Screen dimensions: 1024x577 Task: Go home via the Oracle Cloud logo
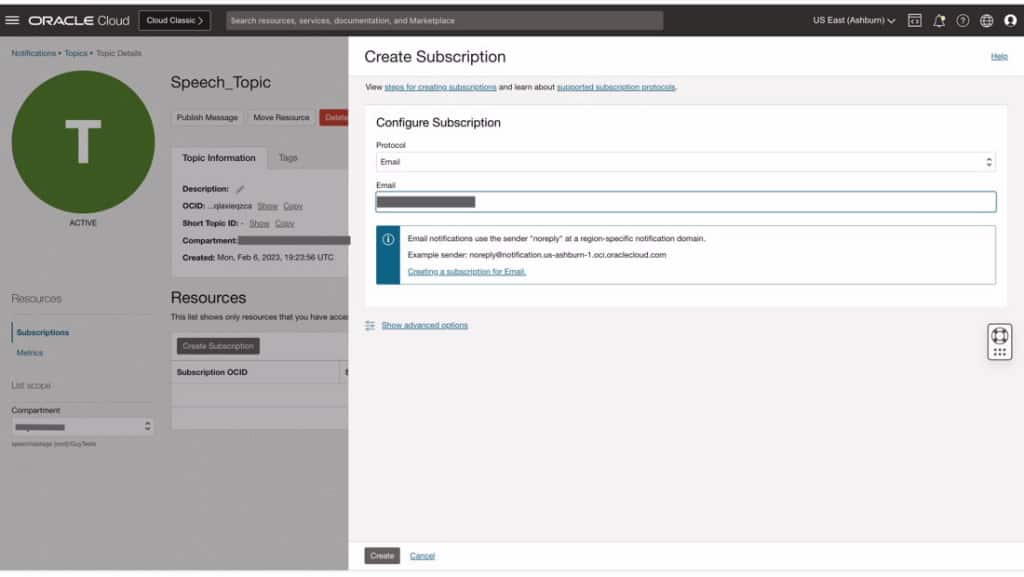pyautogui.click(x=78, y=19)
